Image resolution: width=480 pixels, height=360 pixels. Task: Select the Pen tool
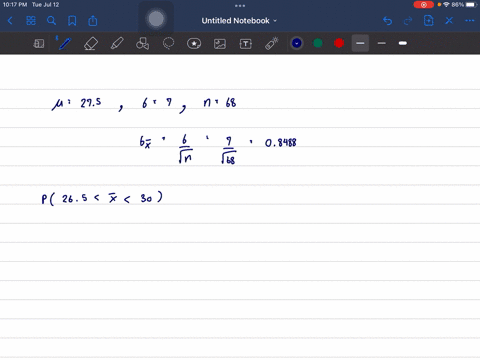64,43
